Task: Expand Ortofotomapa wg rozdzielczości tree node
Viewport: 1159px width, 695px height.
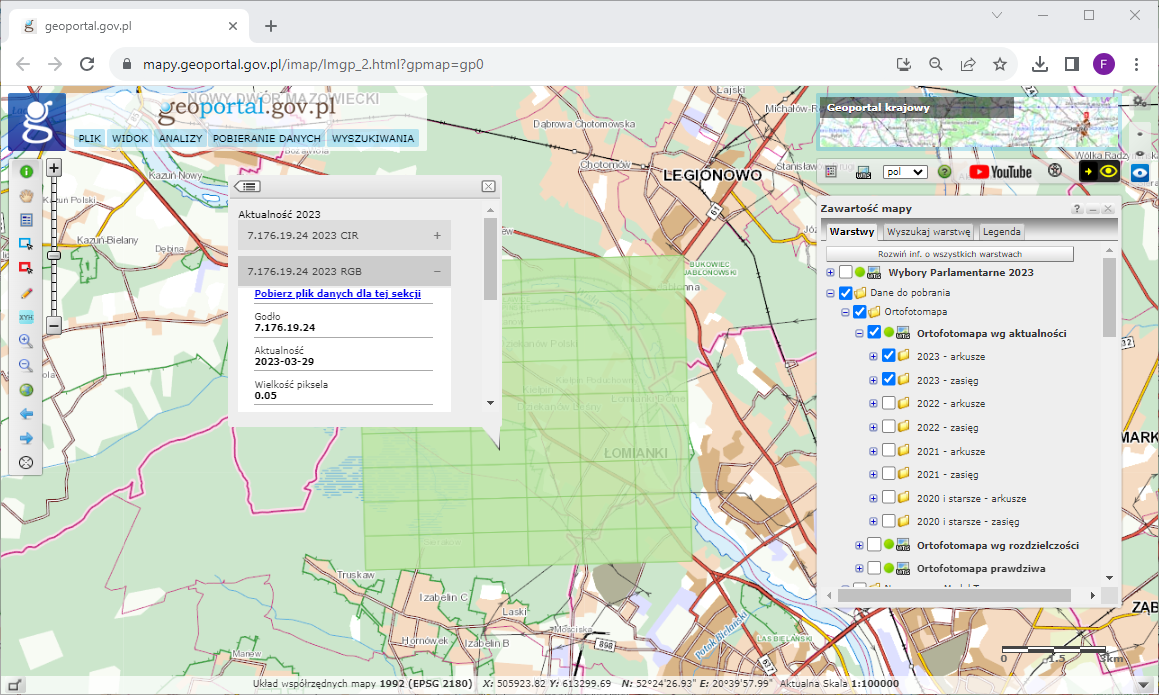Action: pyautogui.click(x=858, y=545)
